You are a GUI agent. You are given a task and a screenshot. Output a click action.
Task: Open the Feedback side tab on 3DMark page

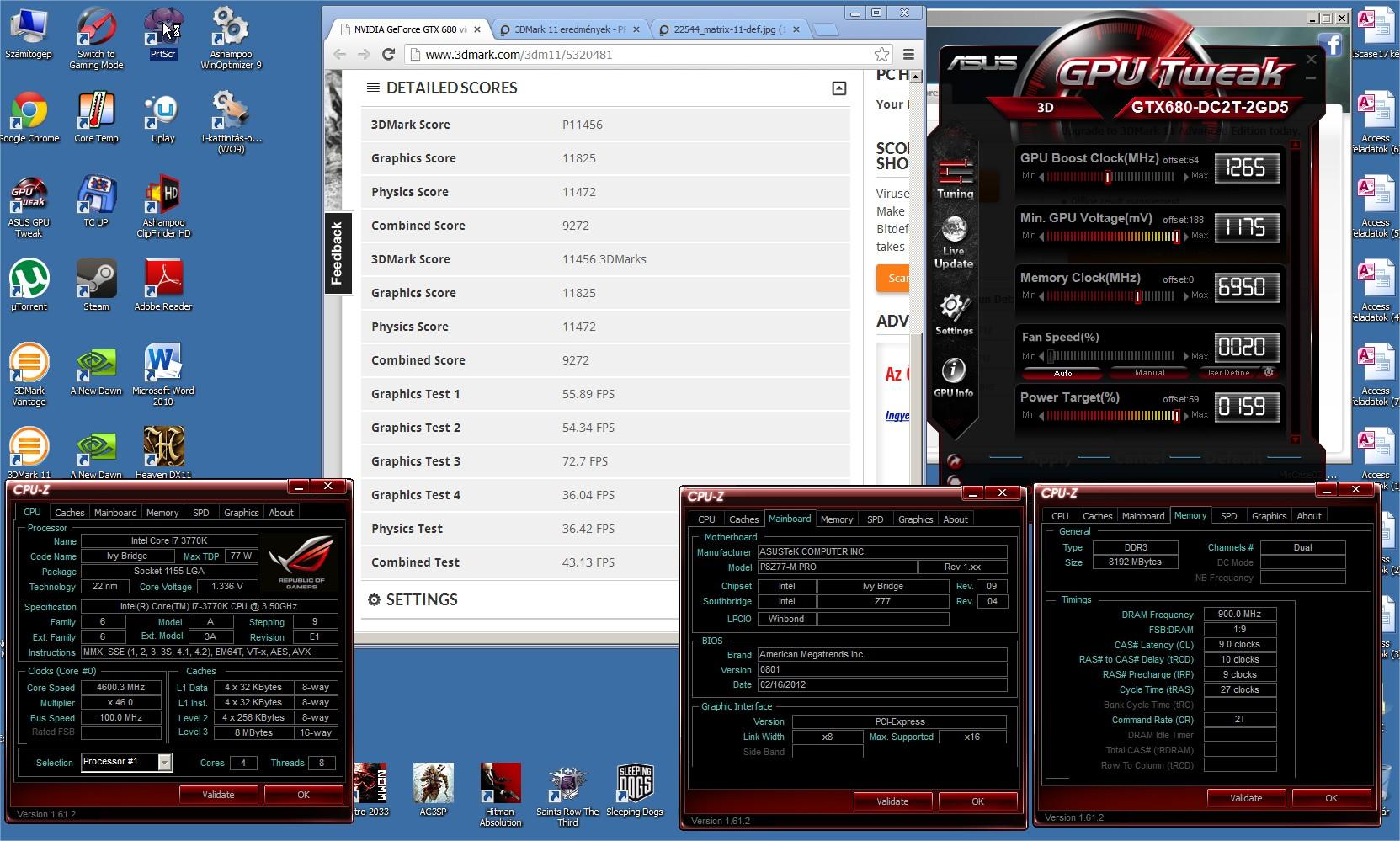[x=337, y=253]
